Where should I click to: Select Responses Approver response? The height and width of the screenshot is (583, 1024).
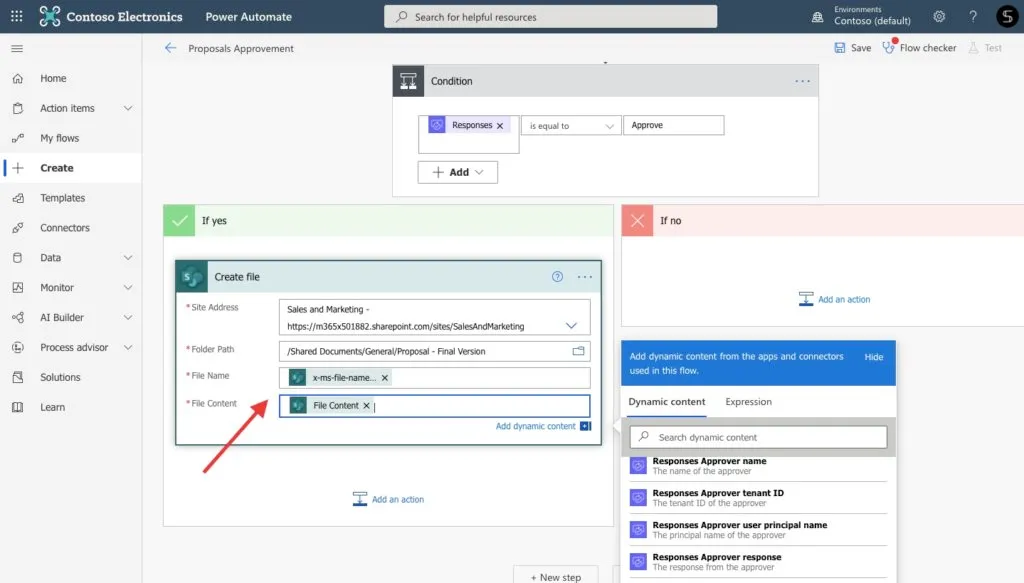[758, 562]
